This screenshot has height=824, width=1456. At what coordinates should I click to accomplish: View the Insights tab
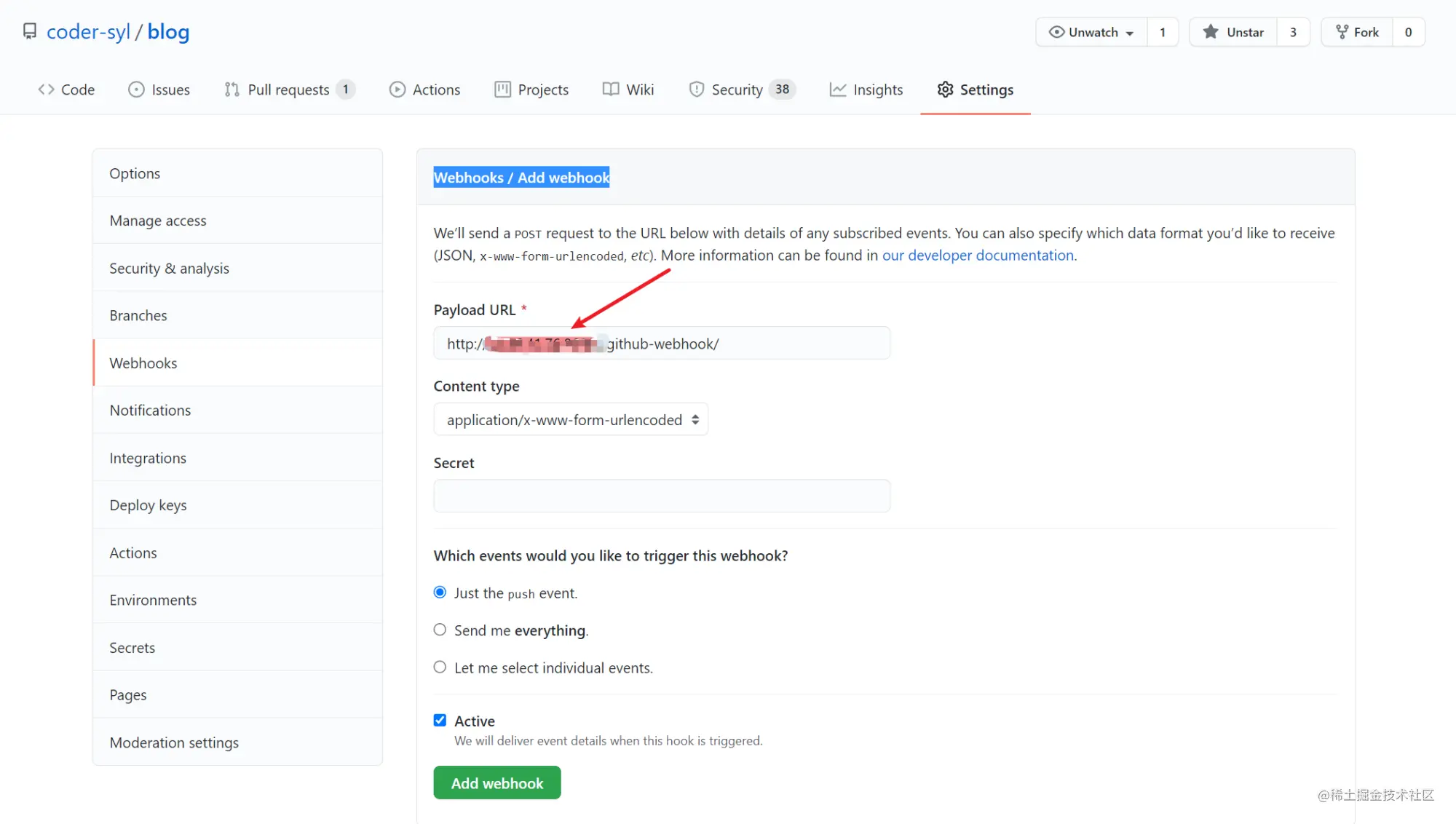point(866,90)
